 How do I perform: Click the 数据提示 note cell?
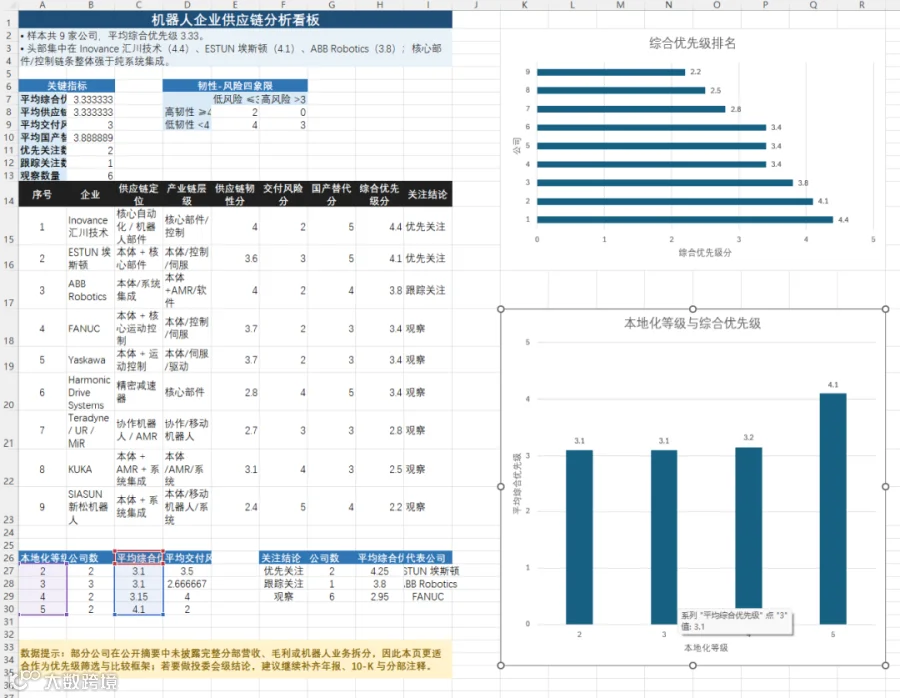(235, 660)
